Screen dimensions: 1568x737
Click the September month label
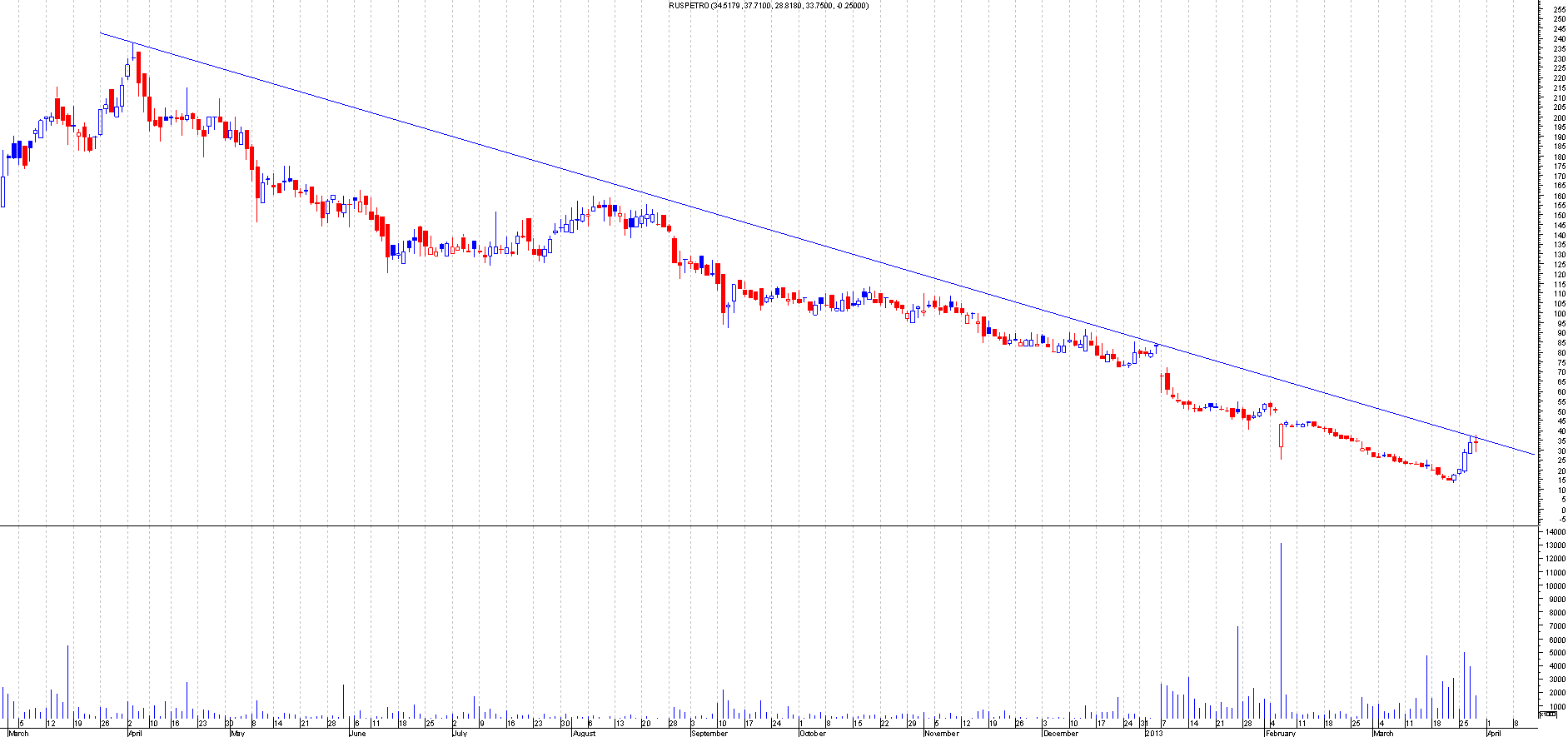709,734
